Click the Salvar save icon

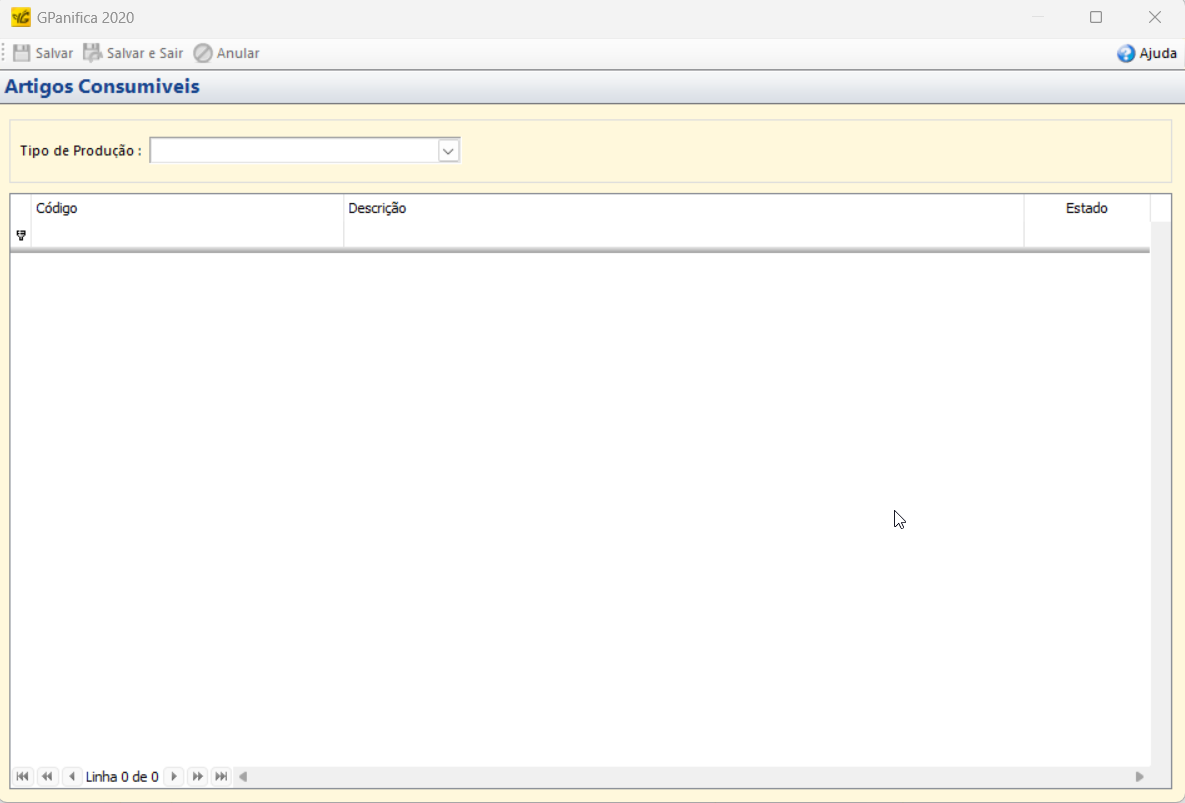pos(22,53)
